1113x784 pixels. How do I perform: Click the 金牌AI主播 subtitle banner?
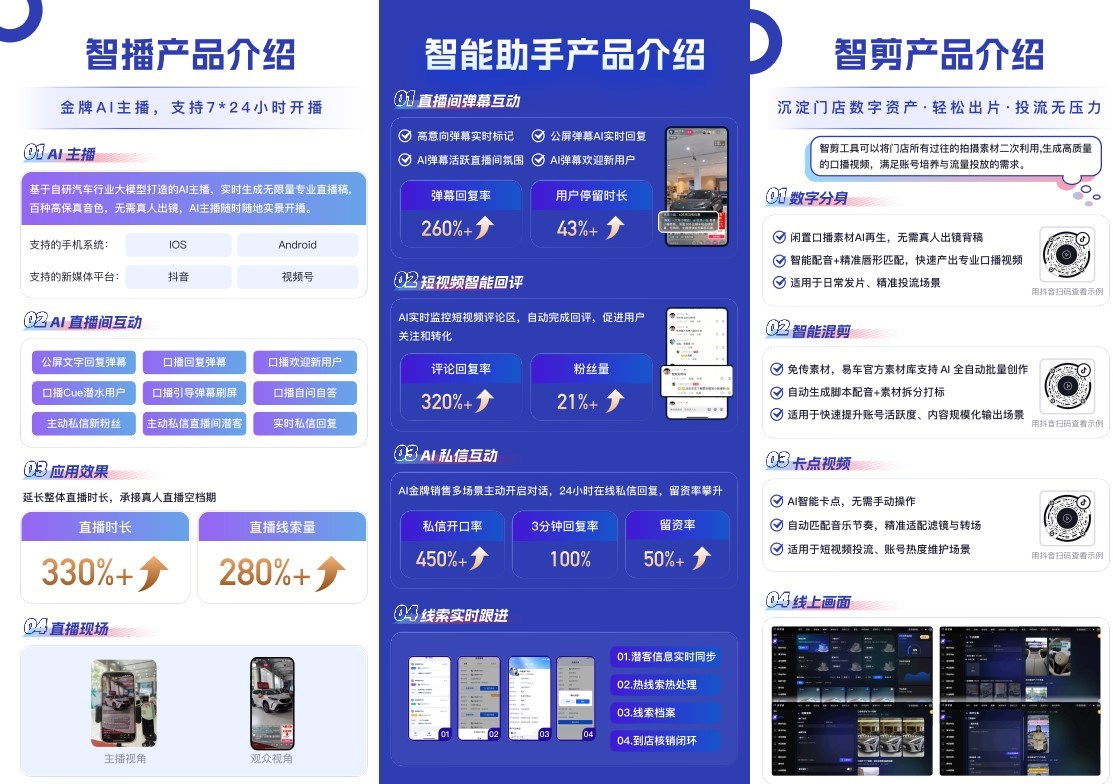(191, 107)
